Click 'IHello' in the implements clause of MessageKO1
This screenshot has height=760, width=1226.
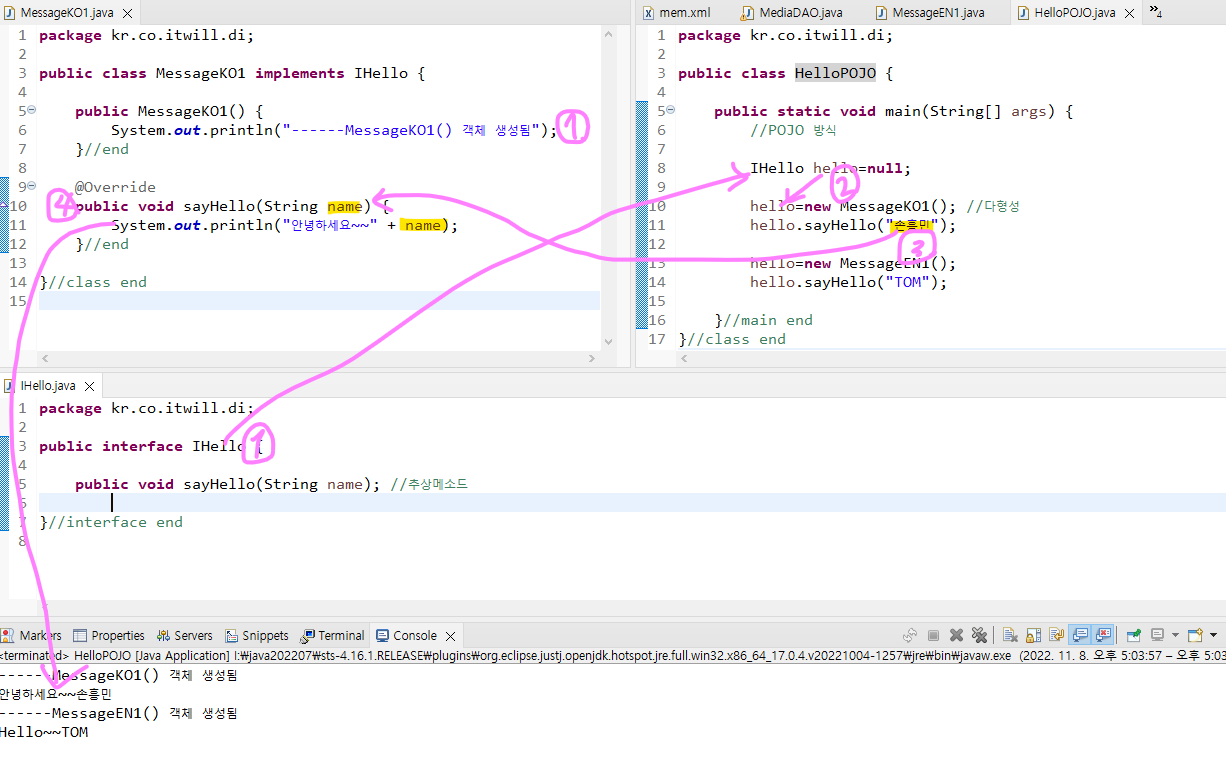381,73
